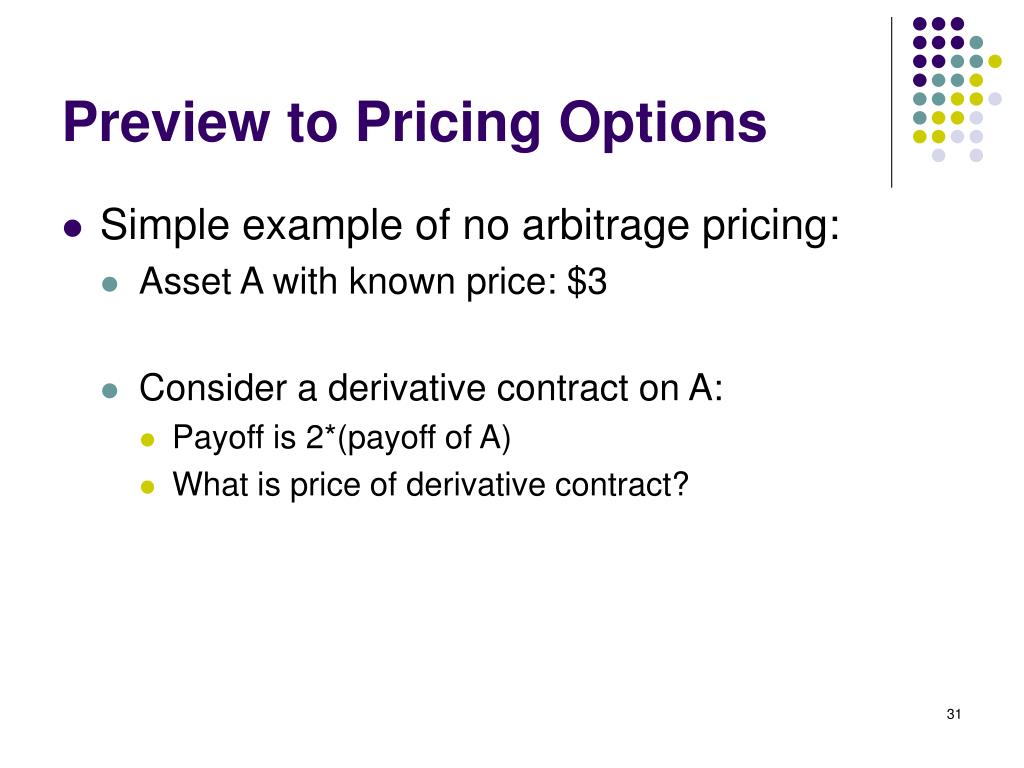The width and height of the screenshot is (1024, 768).
Task: Select the line "Asset A with known price: $3"
Action: pyautogui.click(x=373, y=283)
